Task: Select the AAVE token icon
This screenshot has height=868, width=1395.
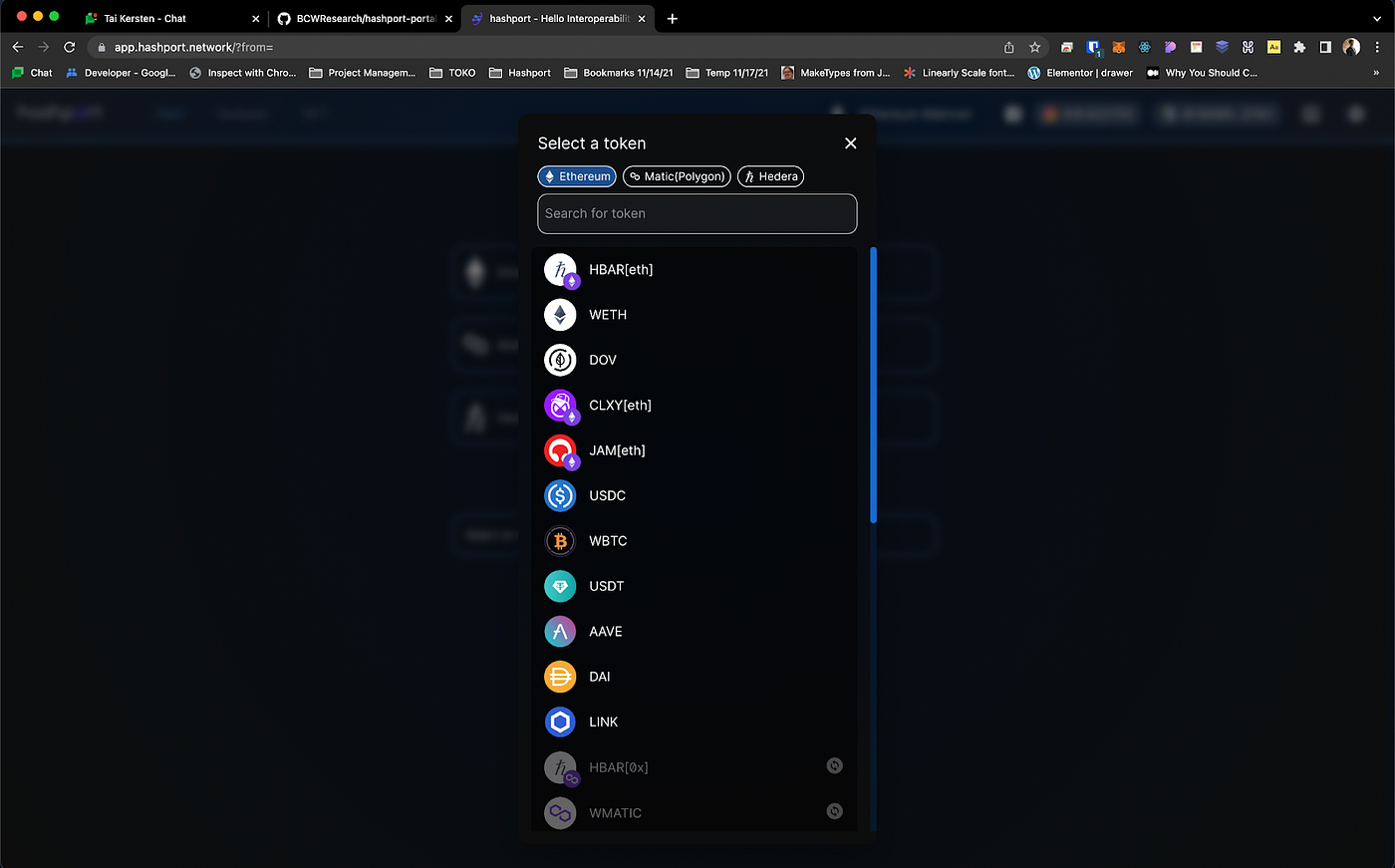Action: (x=560, y=631)
